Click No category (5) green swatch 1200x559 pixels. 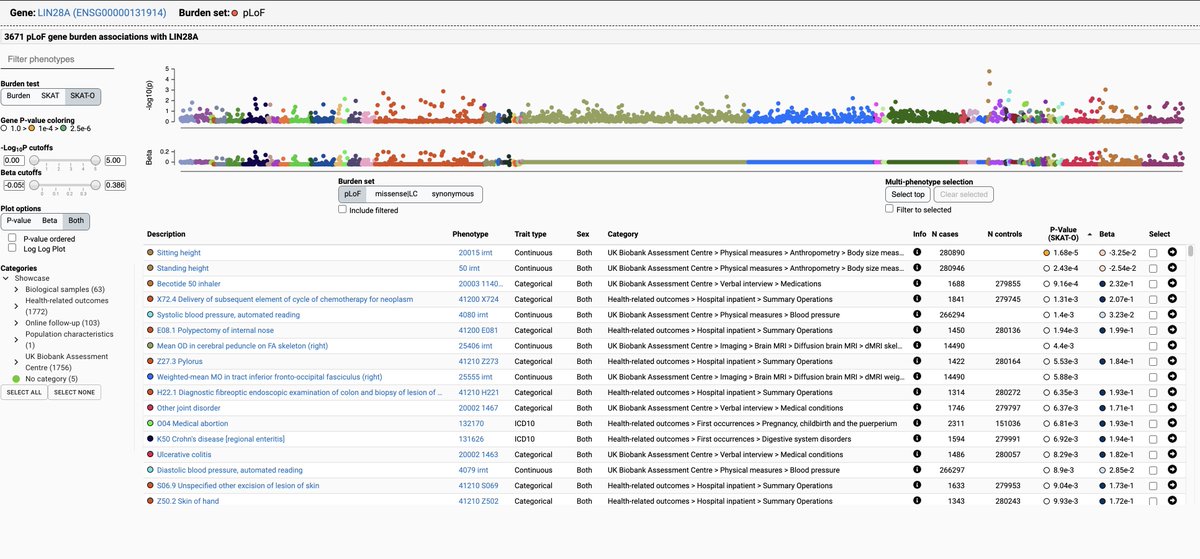coord(15,379)
